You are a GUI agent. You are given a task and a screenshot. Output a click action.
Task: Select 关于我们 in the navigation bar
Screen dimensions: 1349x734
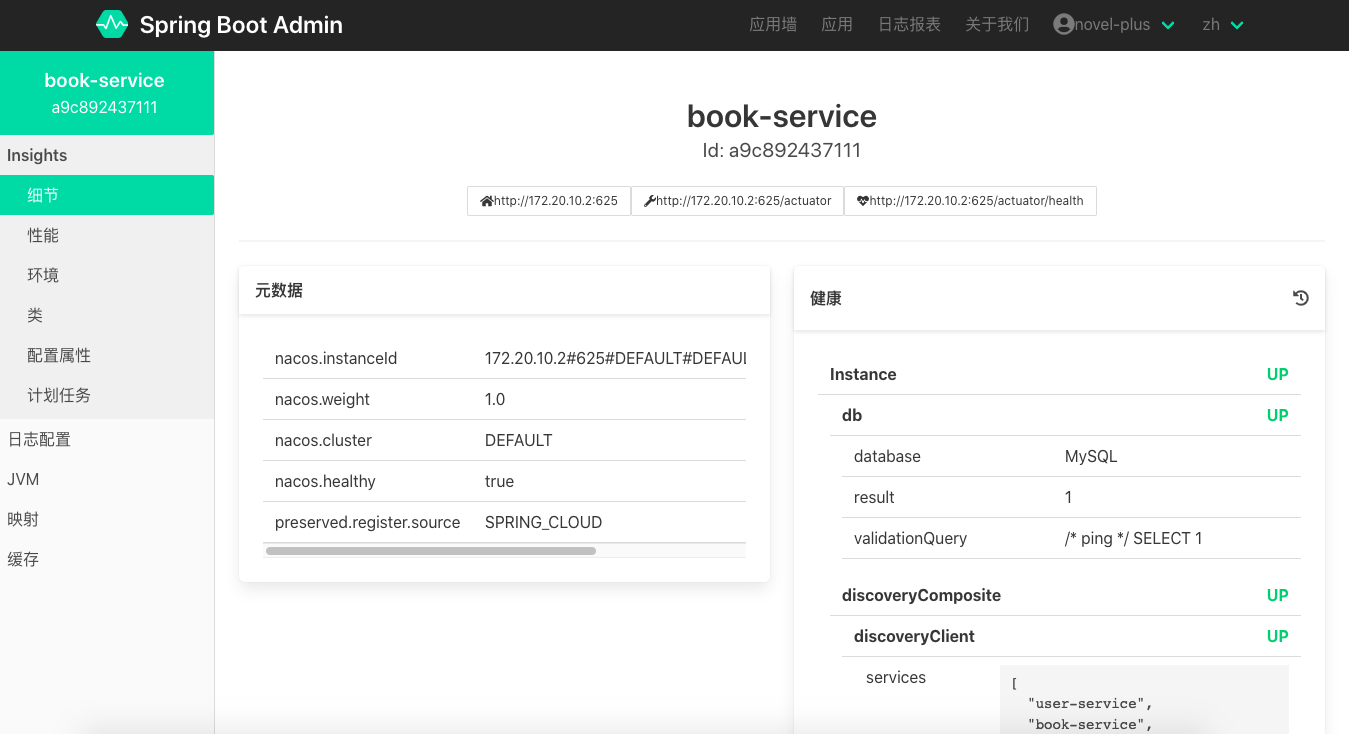coord(997,24)
